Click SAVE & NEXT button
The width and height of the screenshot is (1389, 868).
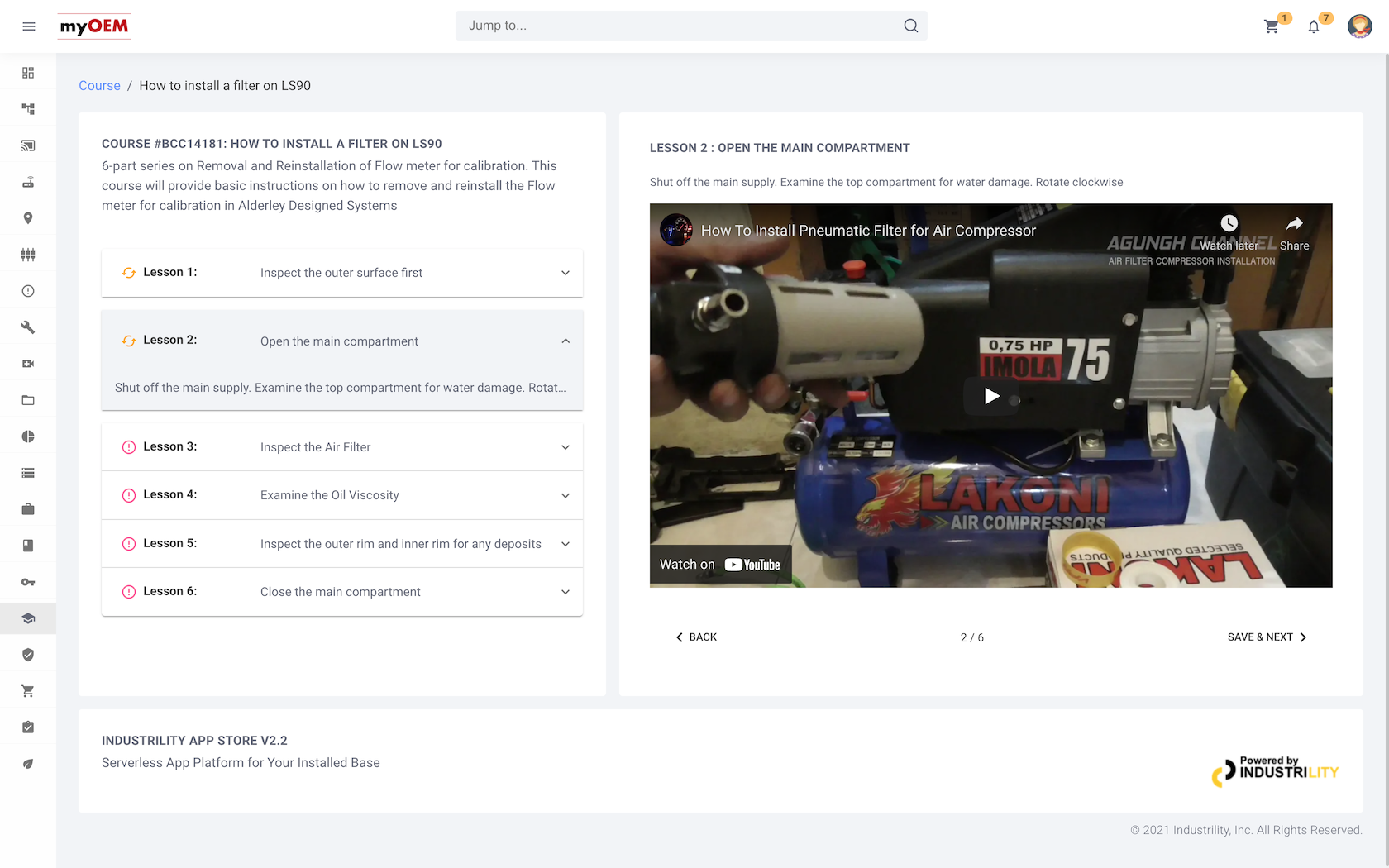point(1267,637)
